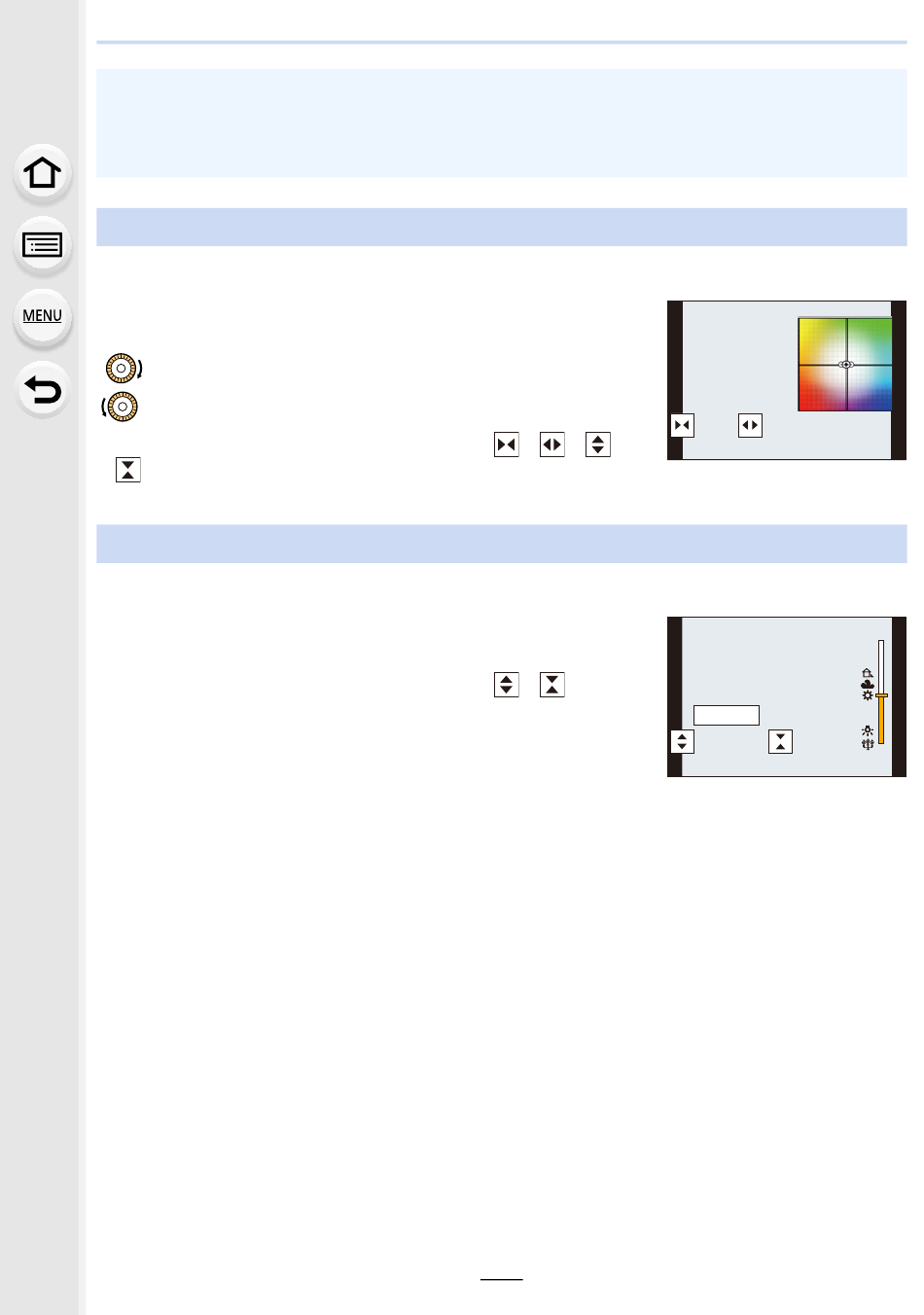Adjust the orange color temperature slider
Screen dimensions: 924x1315
881,693
